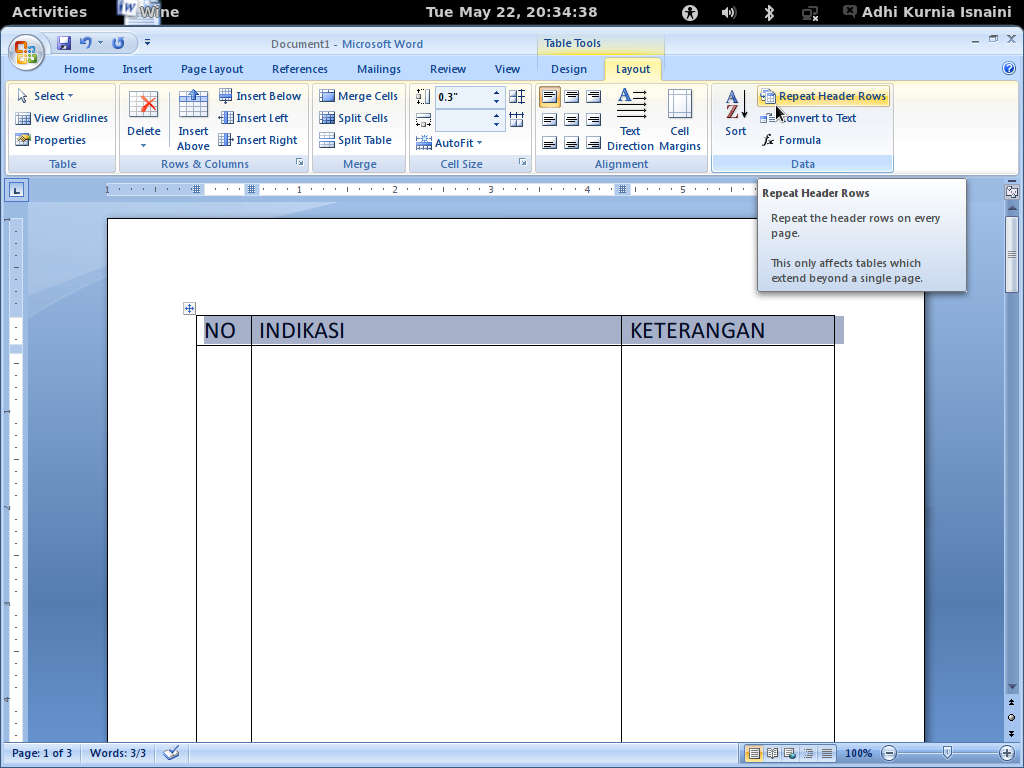Set cell alignment to top center
The width and height of the screenshot is (1024, 768).
coord(571,97)
